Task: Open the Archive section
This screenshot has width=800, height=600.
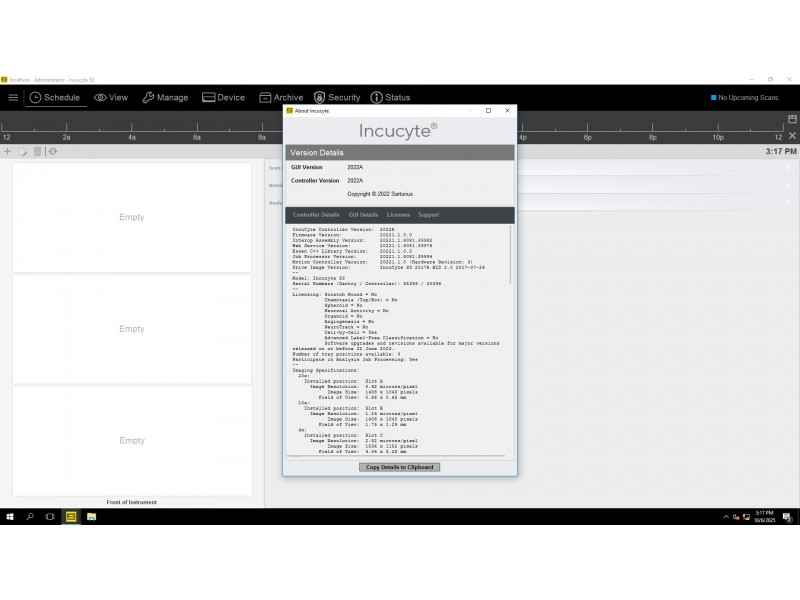Action: (281, 97)
